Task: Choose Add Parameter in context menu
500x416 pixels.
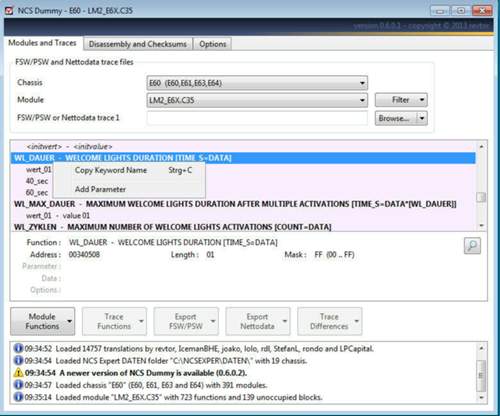Action: (129, 189)
